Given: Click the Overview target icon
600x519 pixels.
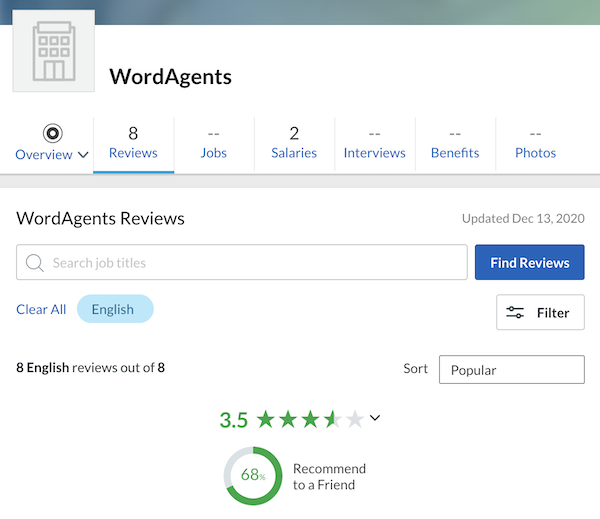Looking at the screenshot, I should (x=52, y=133).
